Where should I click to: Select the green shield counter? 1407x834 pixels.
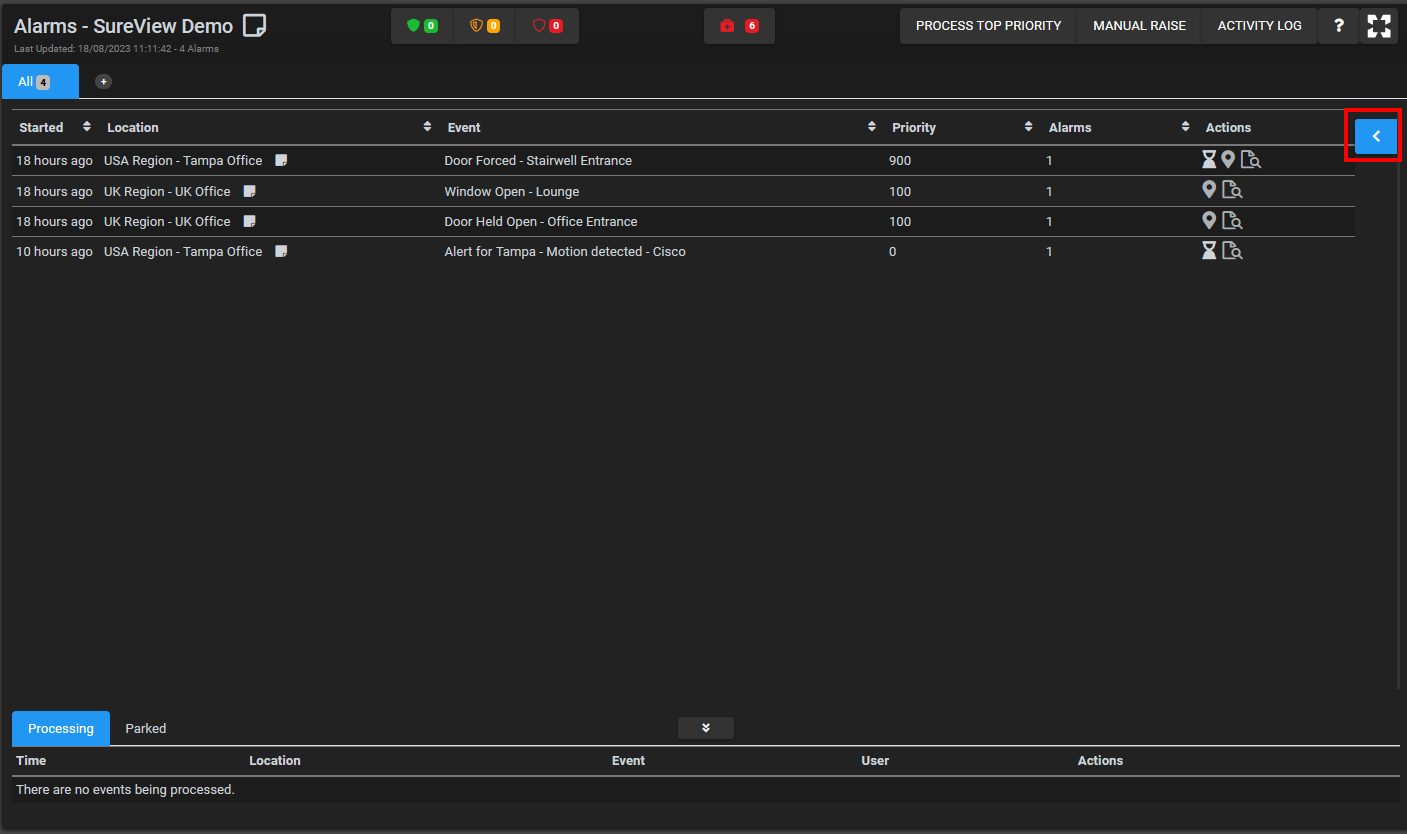point(422,26)
